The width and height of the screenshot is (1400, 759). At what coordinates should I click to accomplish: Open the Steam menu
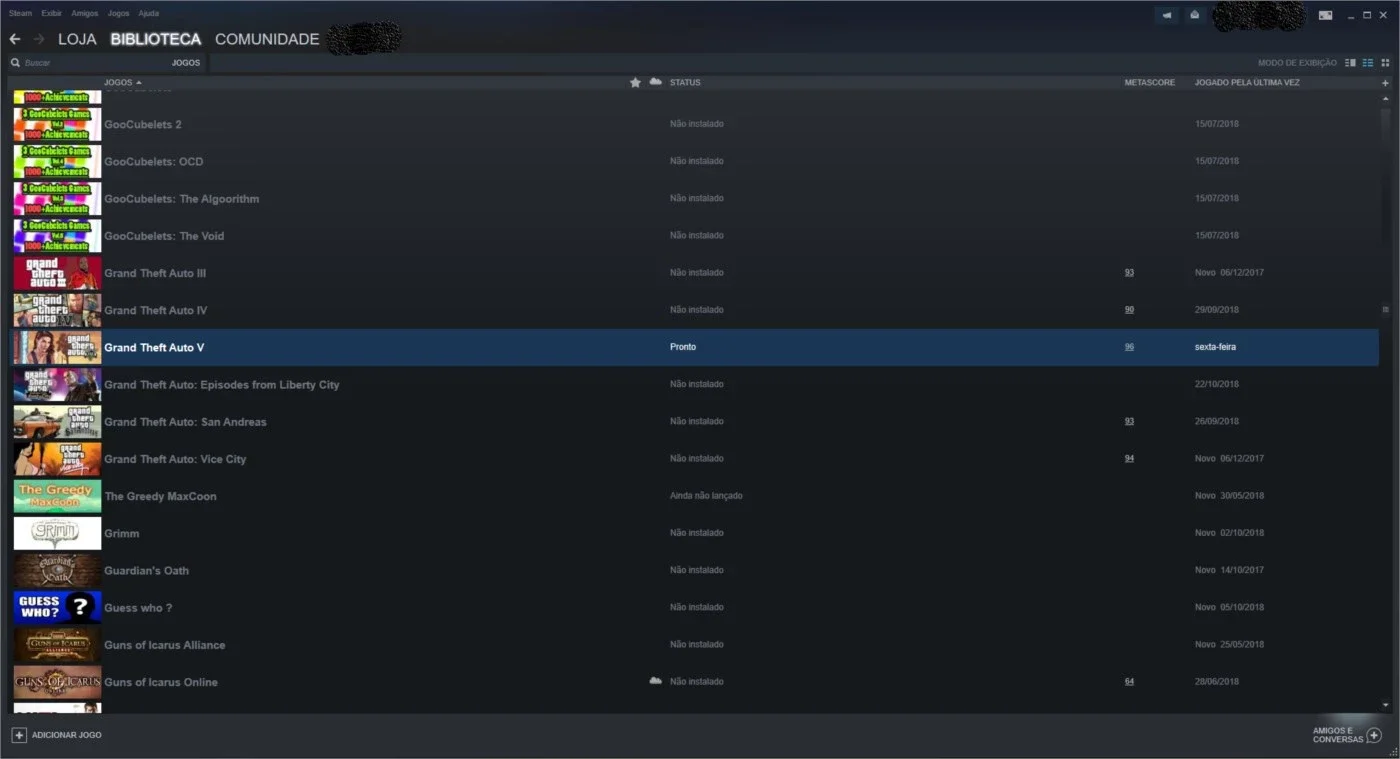coord(20,14)
